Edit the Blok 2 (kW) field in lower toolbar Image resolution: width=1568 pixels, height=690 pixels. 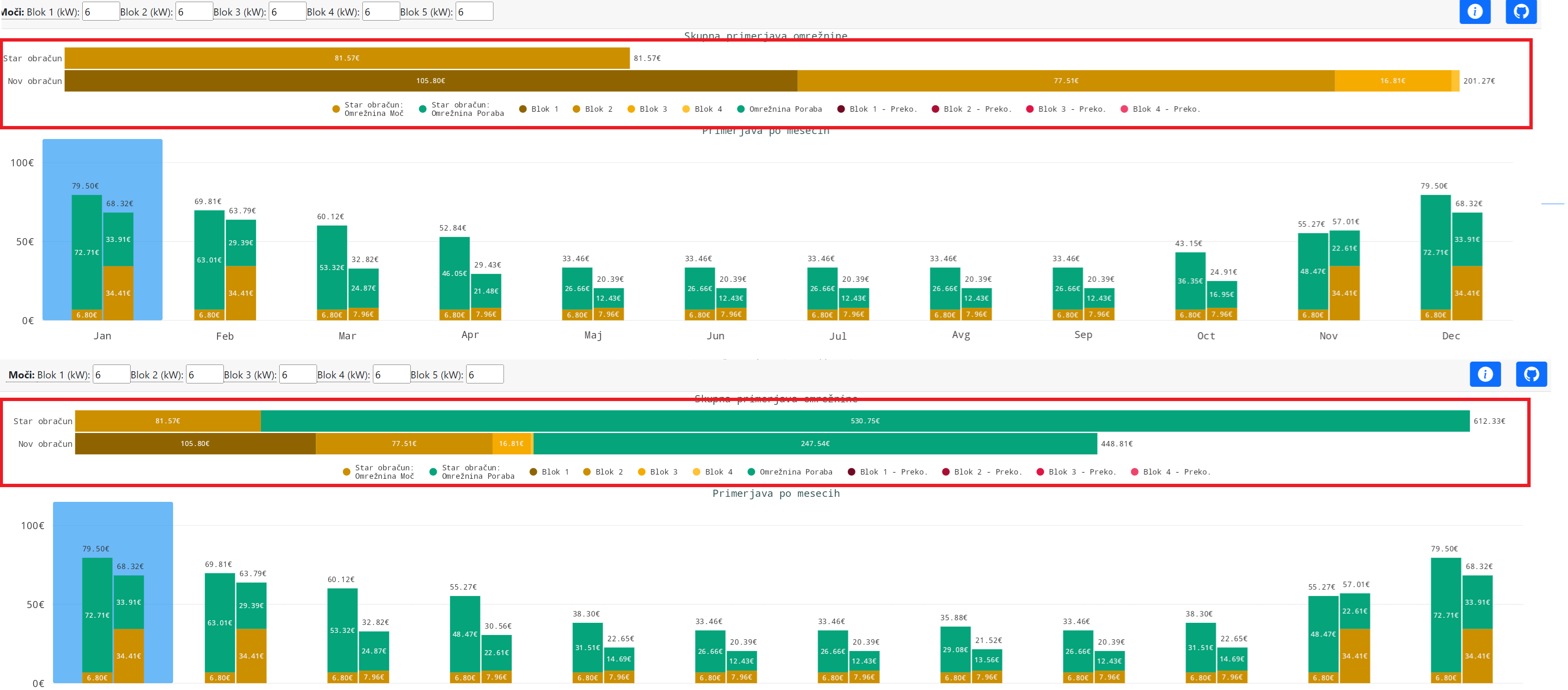pos(205,375)
